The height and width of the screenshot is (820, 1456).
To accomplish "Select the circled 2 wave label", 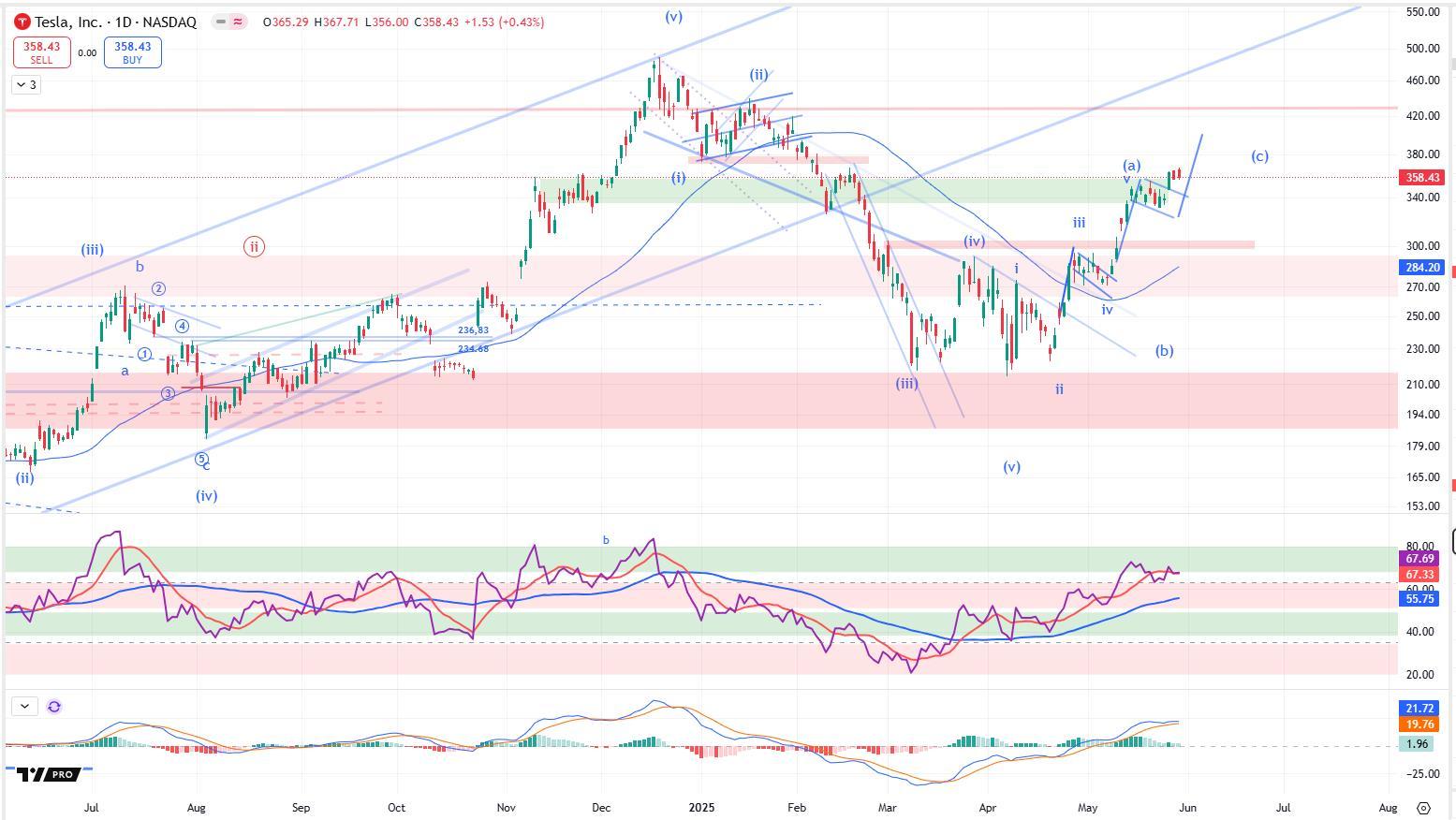I will (159, 289).
